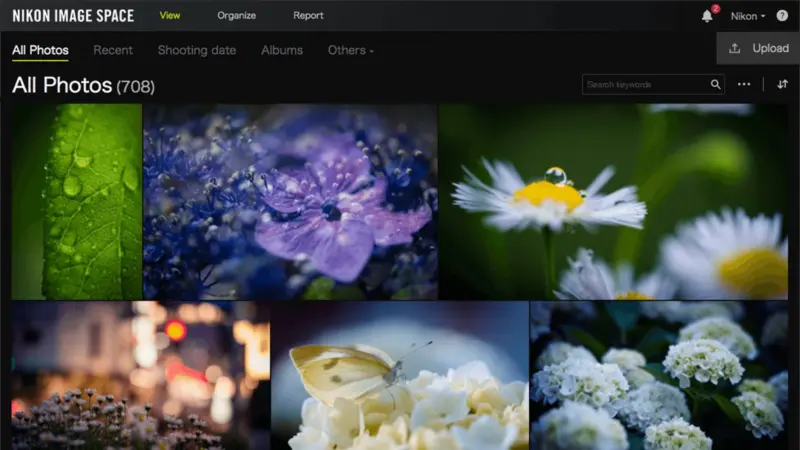Open the three-dots more options menu

pyautogui.click(x=744, y=84)
